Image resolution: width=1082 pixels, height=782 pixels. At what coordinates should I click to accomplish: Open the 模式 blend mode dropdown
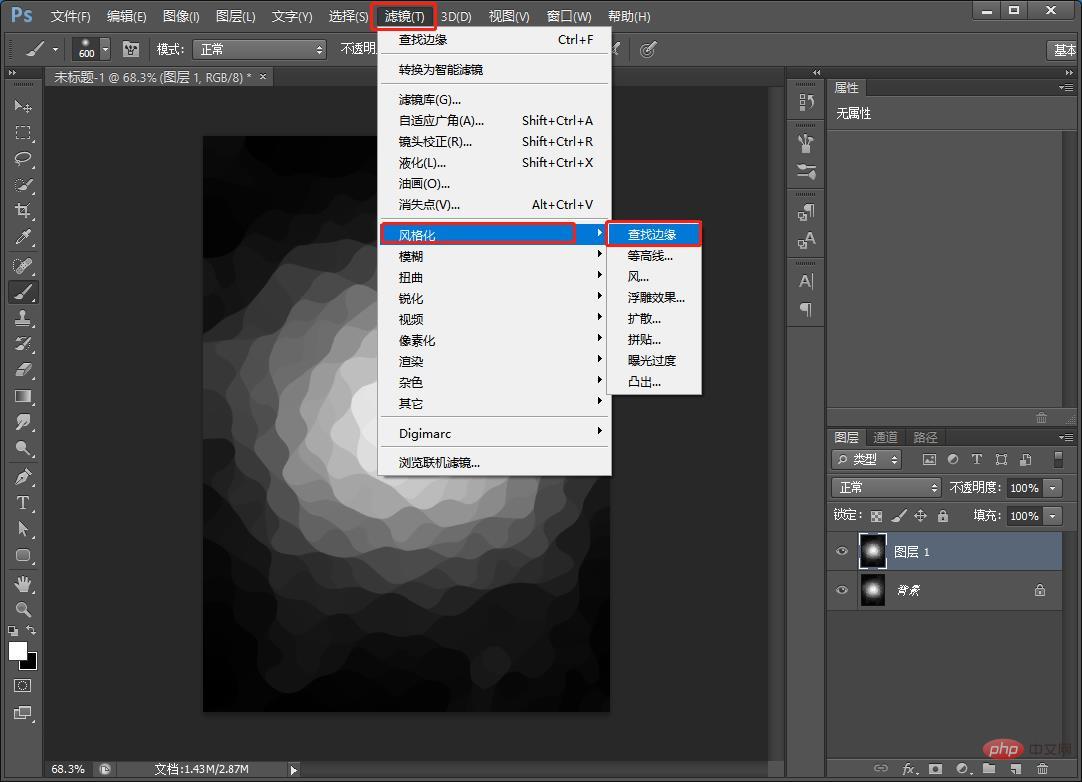click(x=259, y=49)
